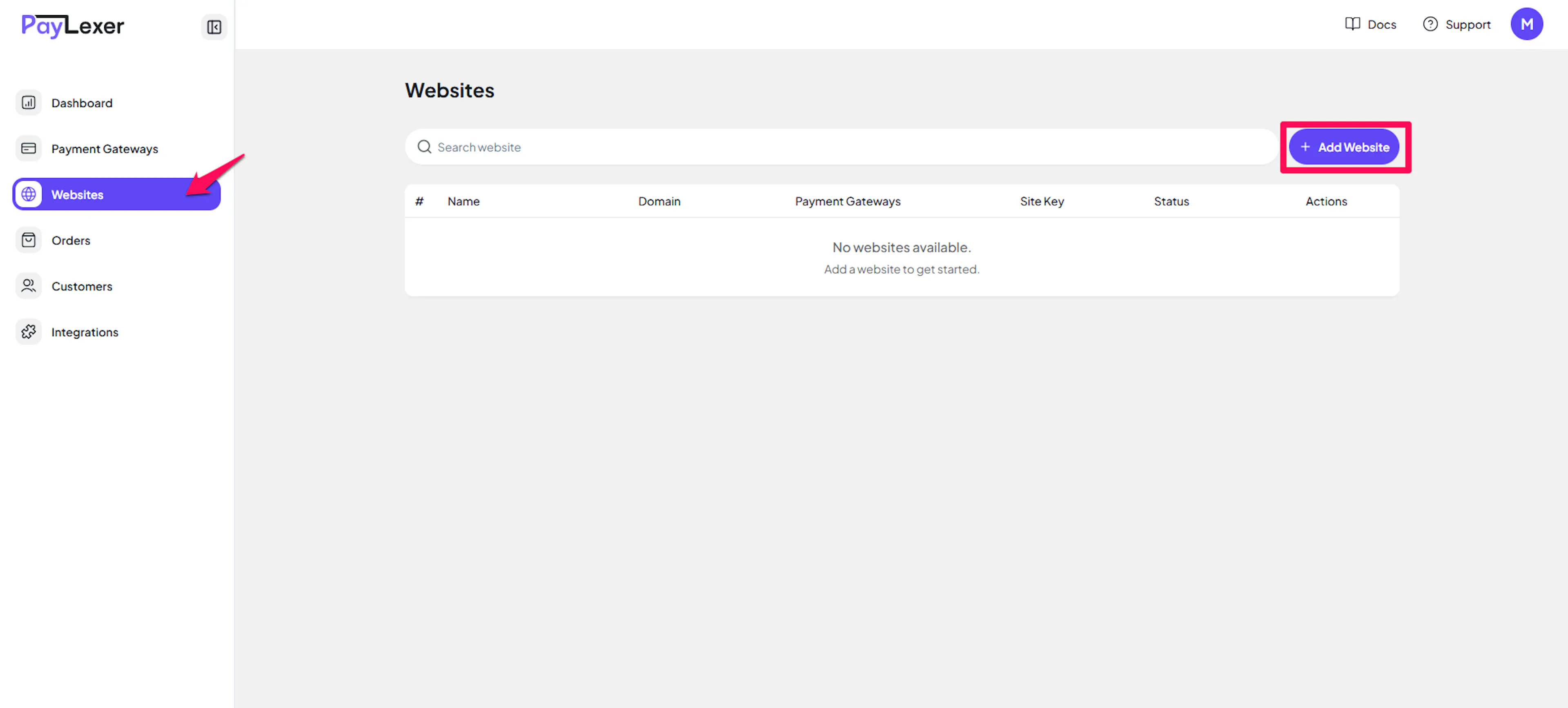Navigate to Integrations
1568x708 pixels.
(x=85, y=333)
